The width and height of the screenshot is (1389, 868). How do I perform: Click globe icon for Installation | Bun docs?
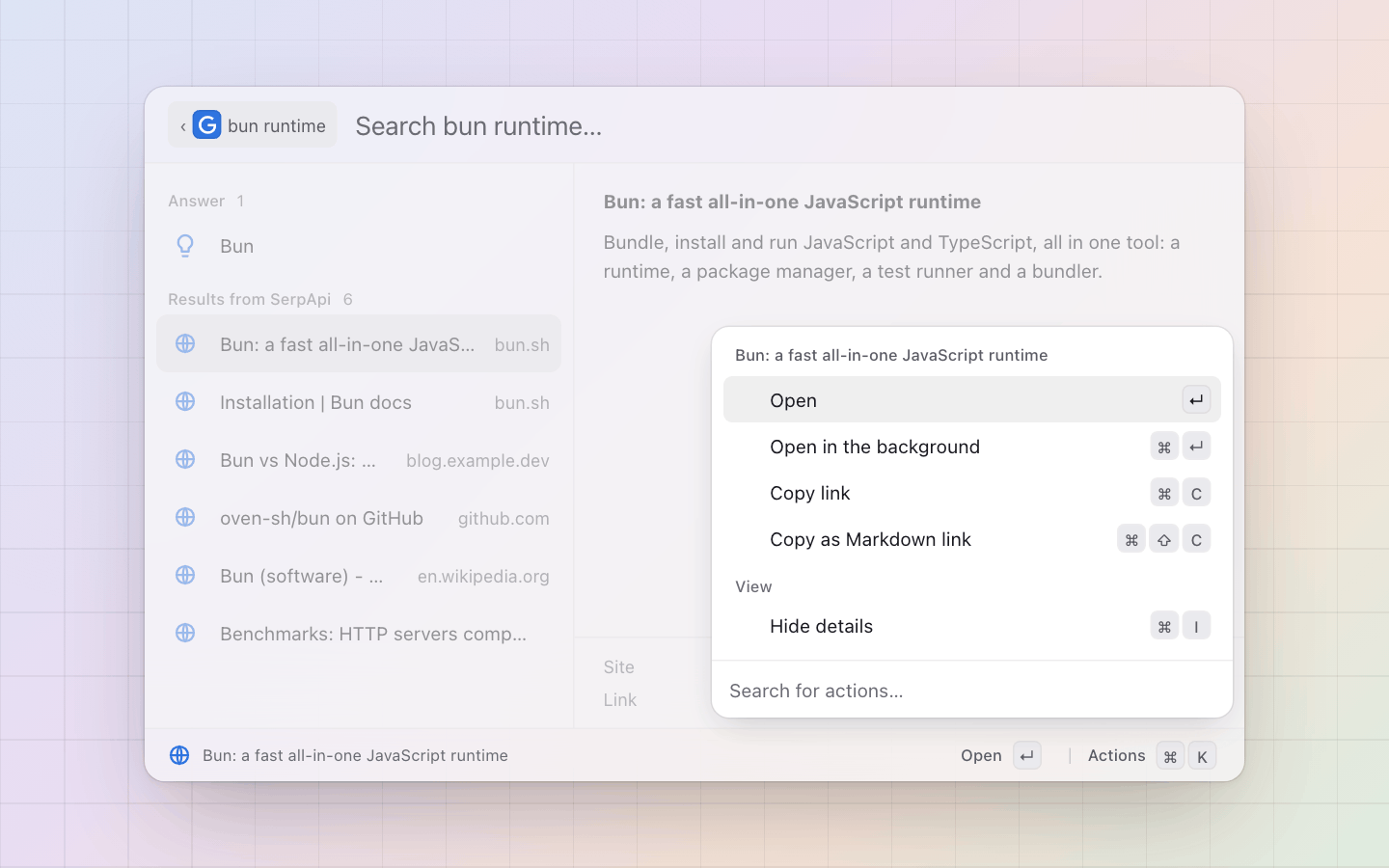(185, 401)
